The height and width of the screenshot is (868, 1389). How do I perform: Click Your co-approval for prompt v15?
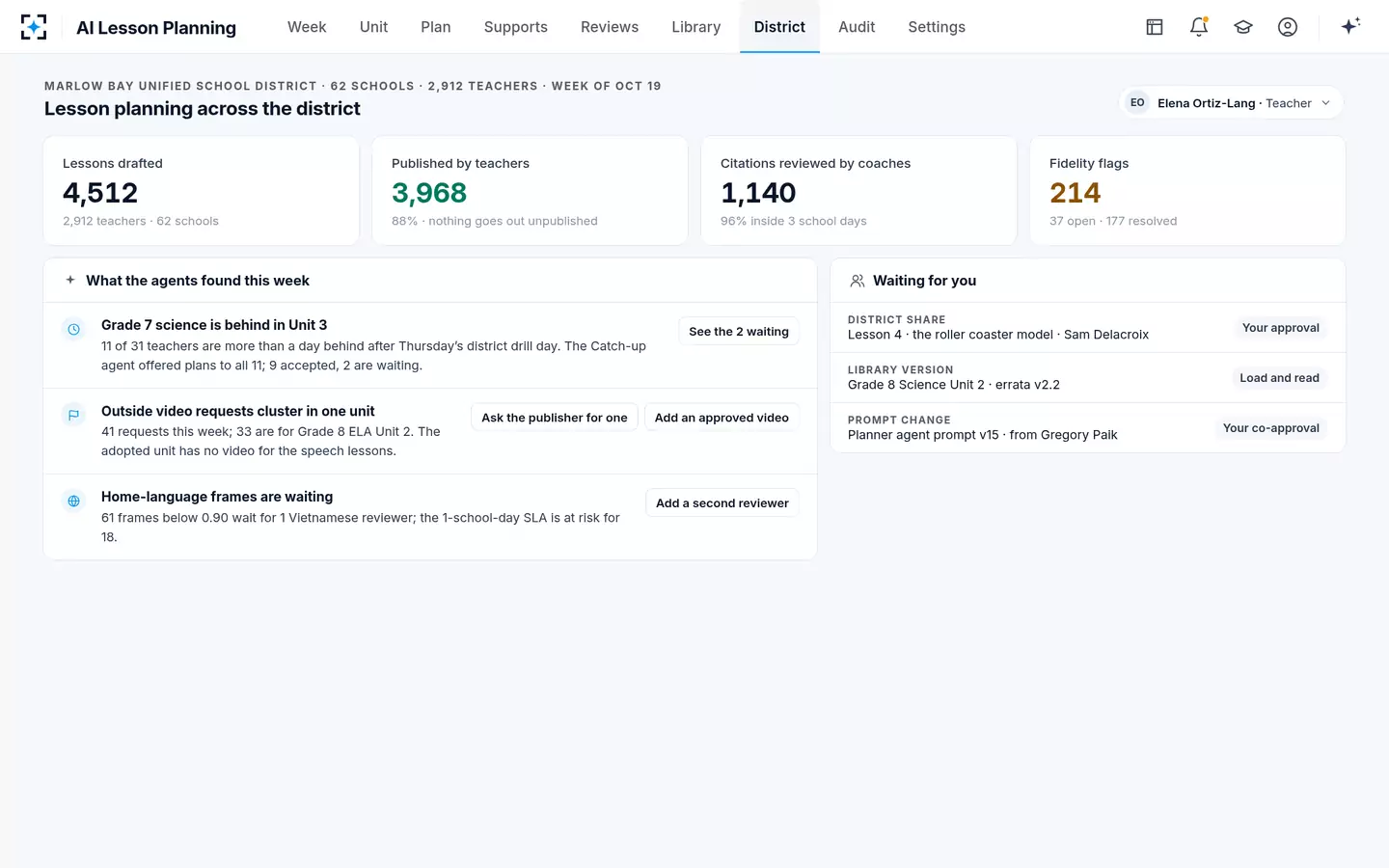pyautogui.click(x=1270, y=428)
